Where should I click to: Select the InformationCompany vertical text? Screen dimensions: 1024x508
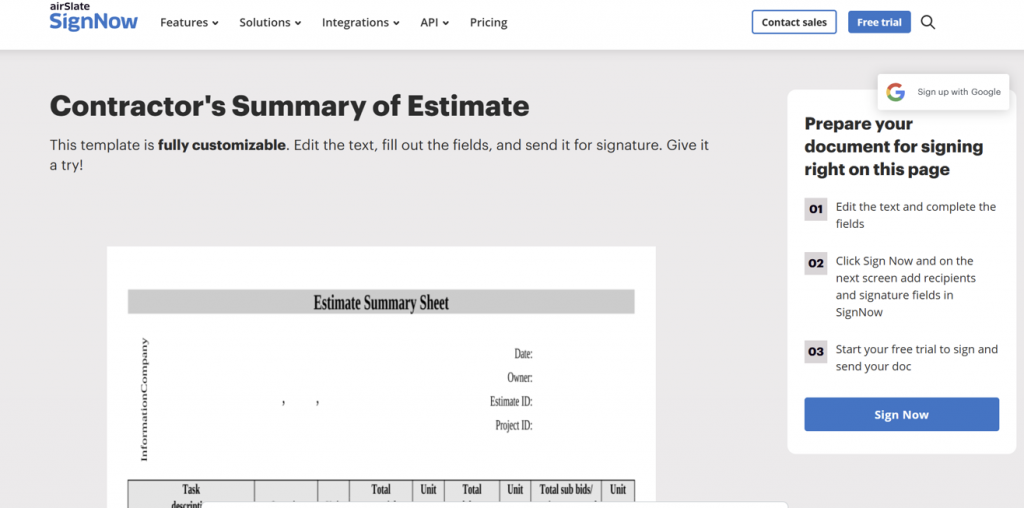point(144,400)
